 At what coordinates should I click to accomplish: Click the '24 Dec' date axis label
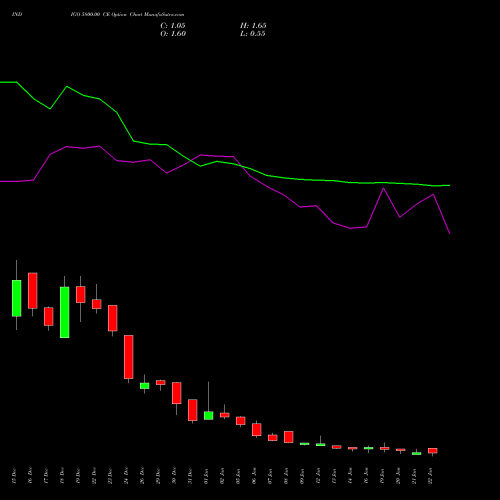pyautogui.click(x=126, y=476)
